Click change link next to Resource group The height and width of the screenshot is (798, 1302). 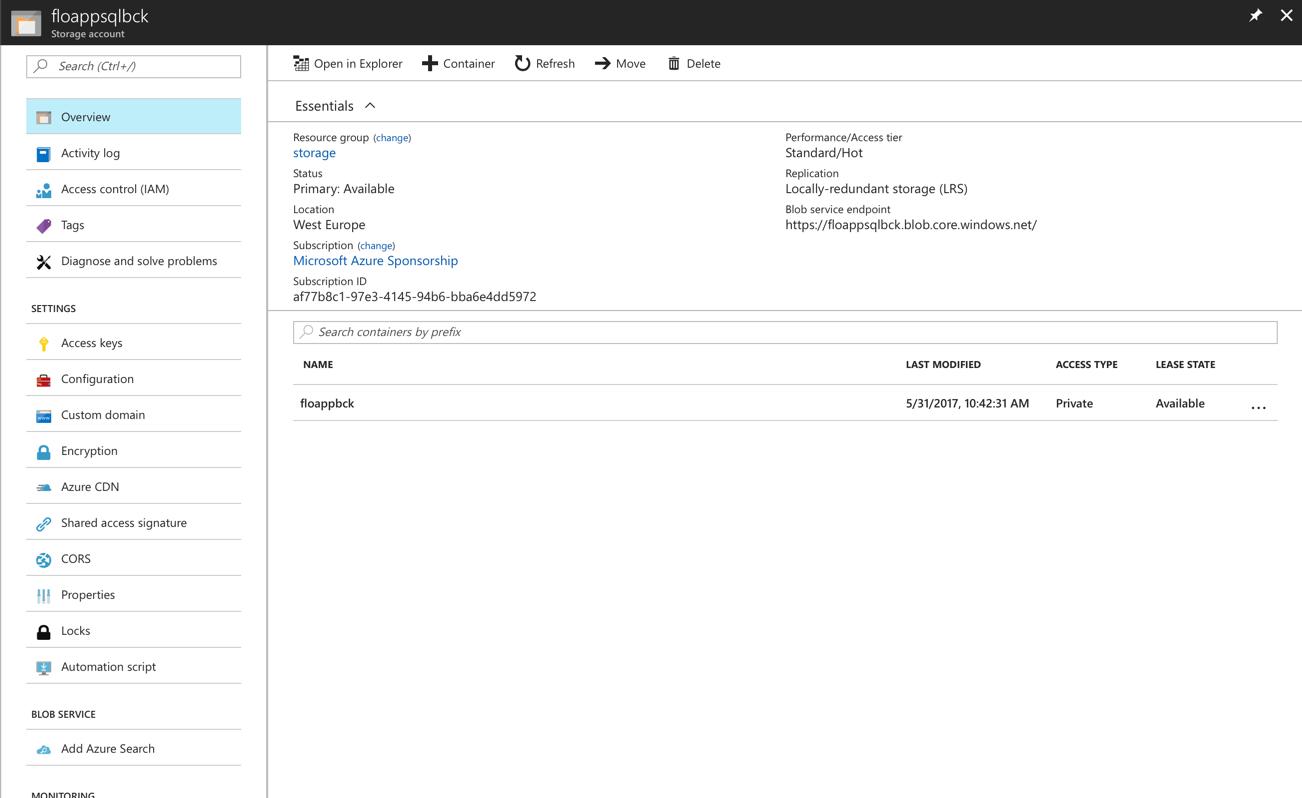pyautogui.click(x=392, y=138)
